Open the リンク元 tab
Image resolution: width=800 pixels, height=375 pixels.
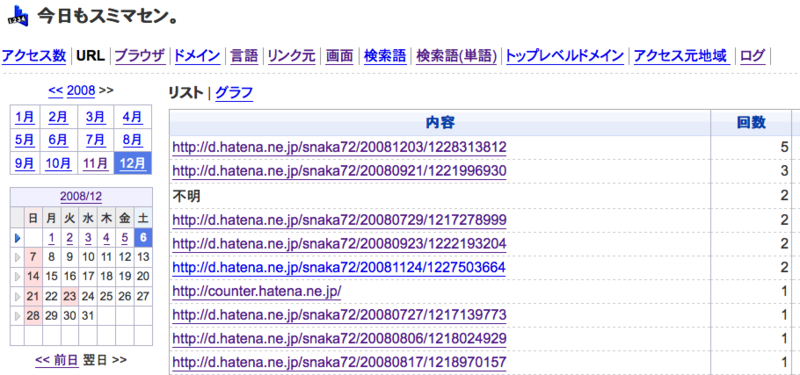(291, 56)
